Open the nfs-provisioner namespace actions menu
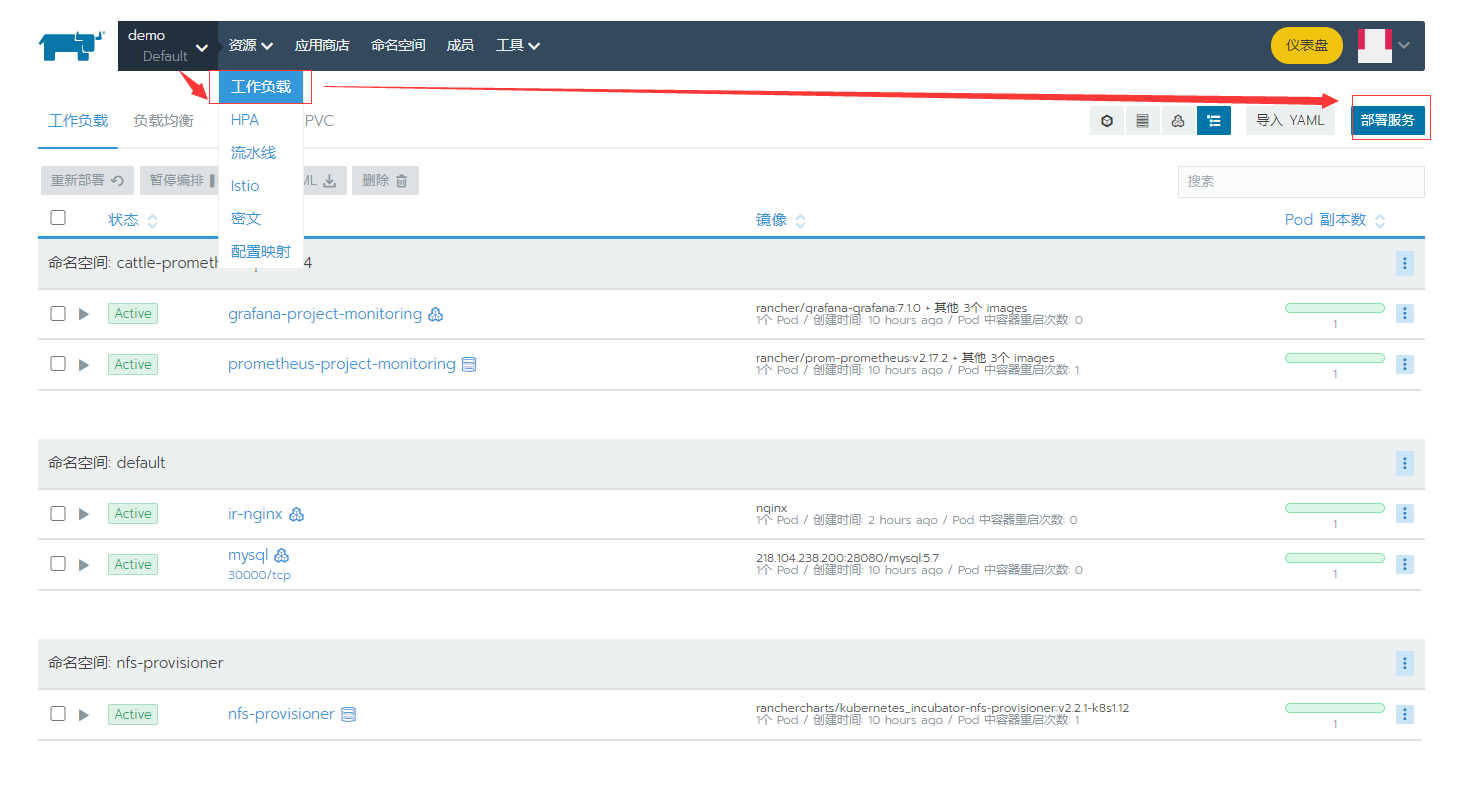The image size is (1469, 786). [1405, 663]
